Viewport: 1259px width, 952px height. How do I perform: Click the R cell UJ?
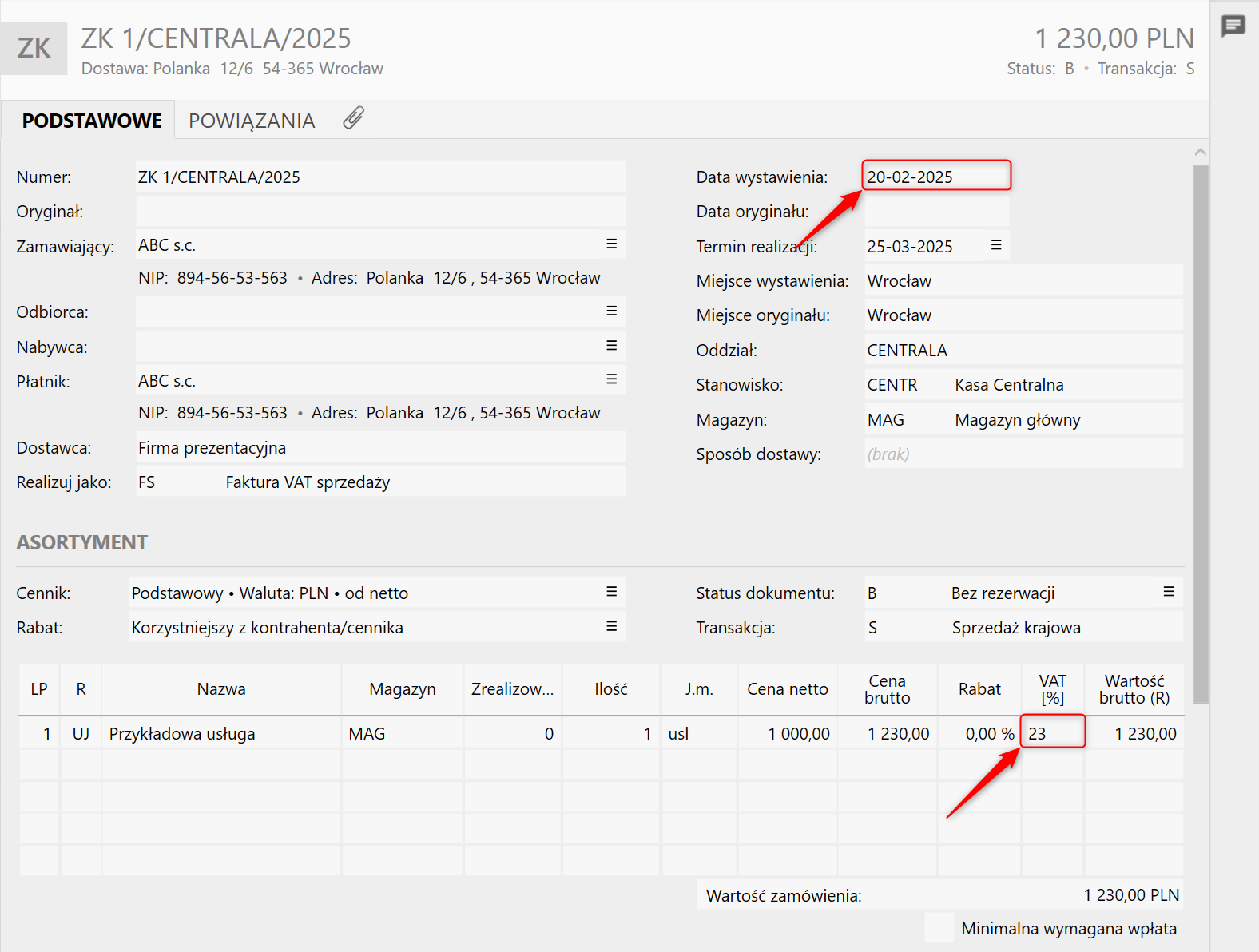[x=81, y=733]
